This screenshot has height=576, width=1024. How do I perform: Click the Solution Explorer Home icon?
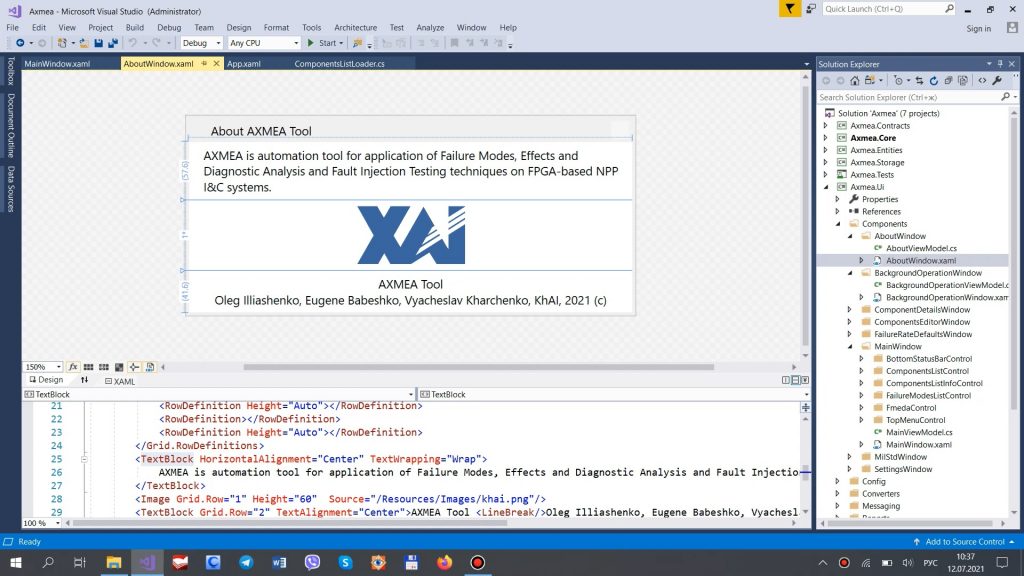(x=855, y=80)
